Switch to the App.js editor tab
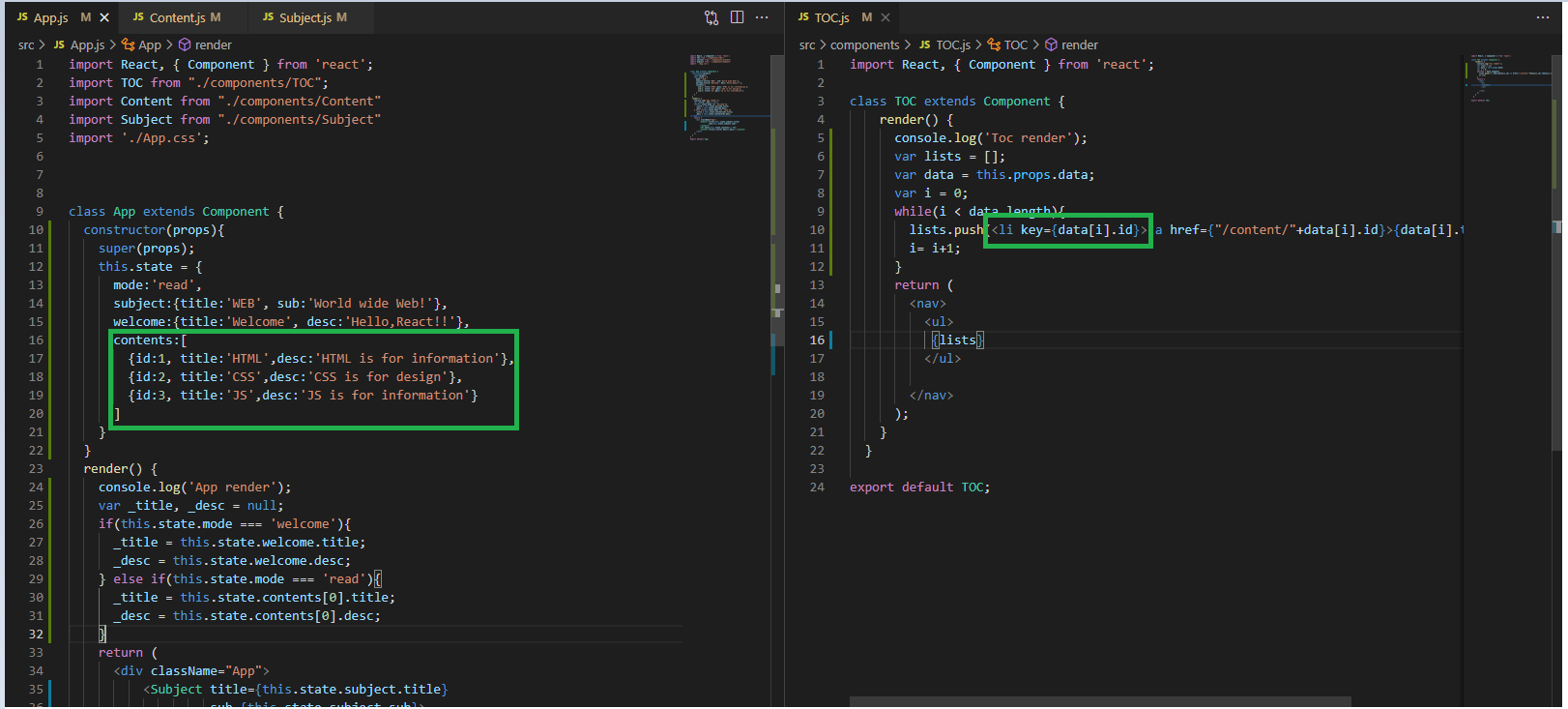 tap(51, 17)
